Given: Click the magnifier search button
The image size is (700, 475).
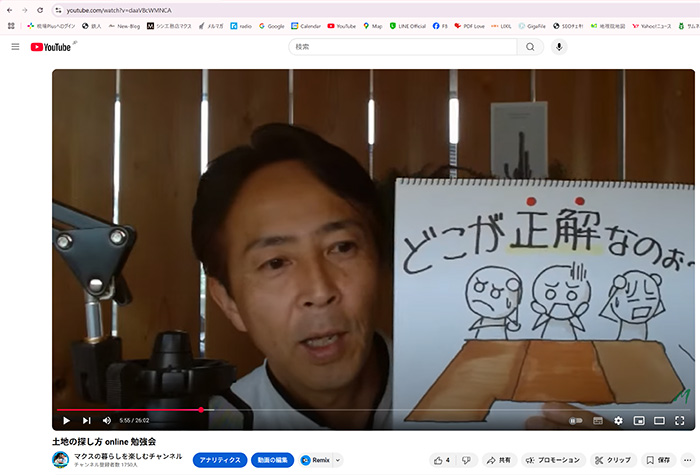Looking at the screenshot, I should tap(530, 47).
